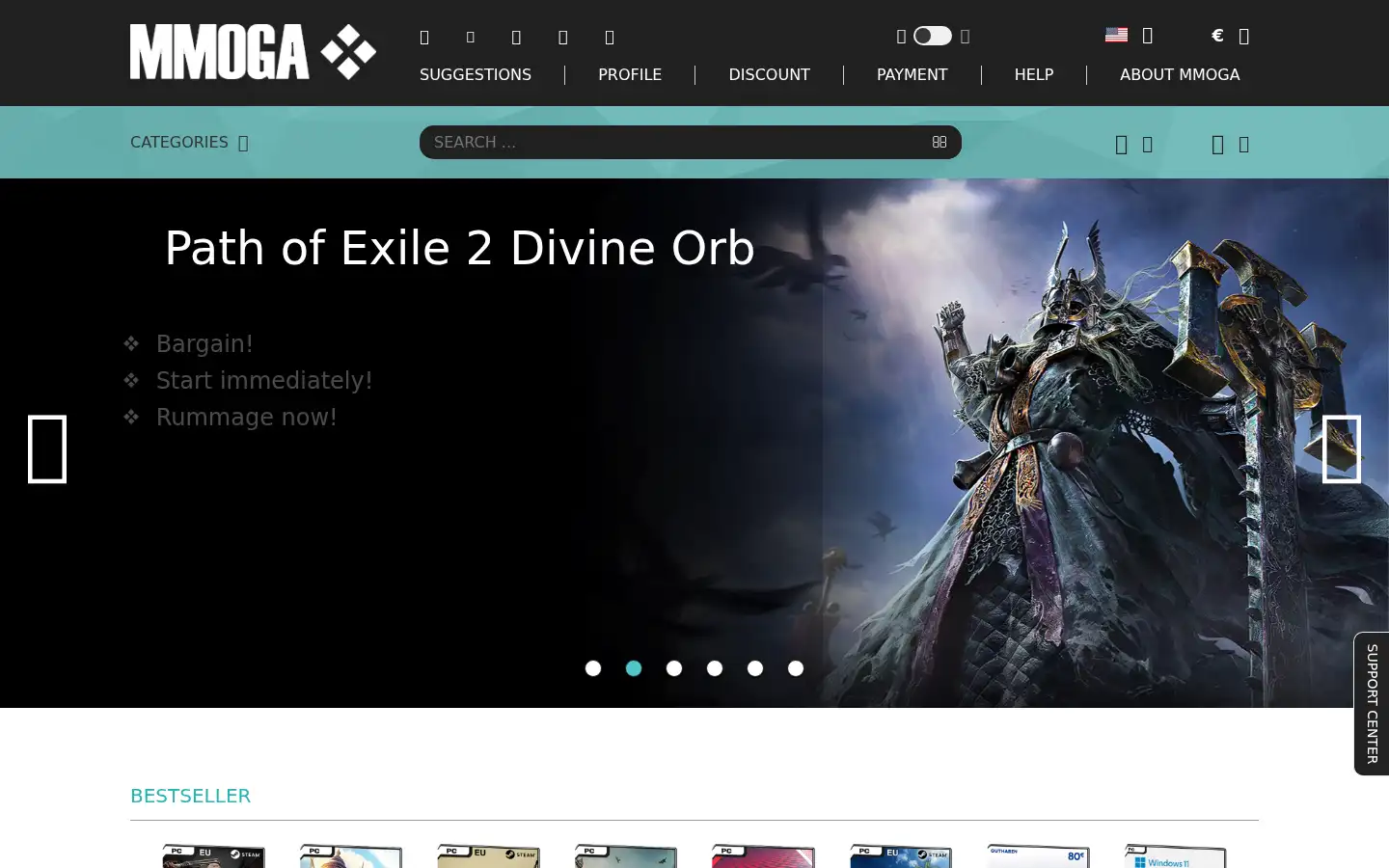Open the PROFILE menu
This screenshot has height=868, width=1389.
coord(630,74)
